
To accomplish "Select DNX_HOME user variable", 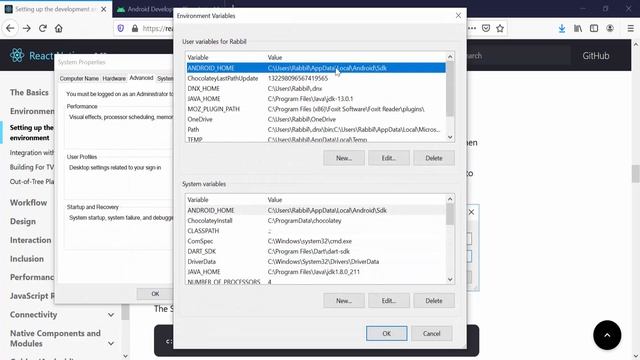I will click(x=316, y=88).
